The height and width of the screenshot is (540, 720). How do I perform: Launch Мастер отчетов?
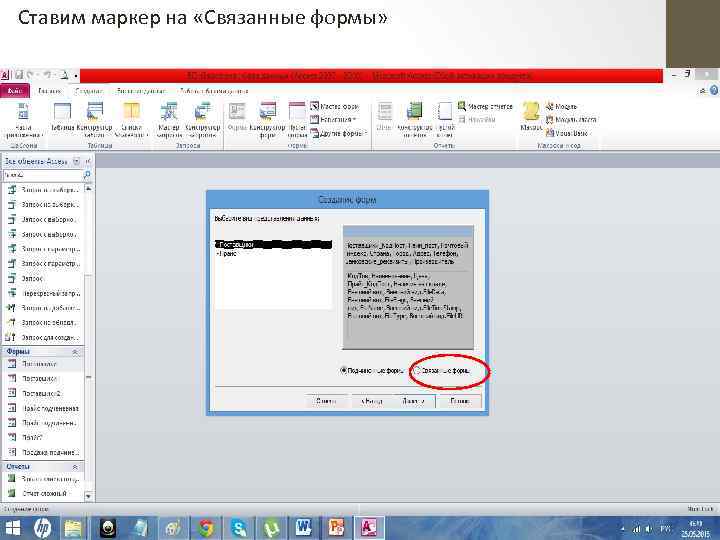[485, 107]
